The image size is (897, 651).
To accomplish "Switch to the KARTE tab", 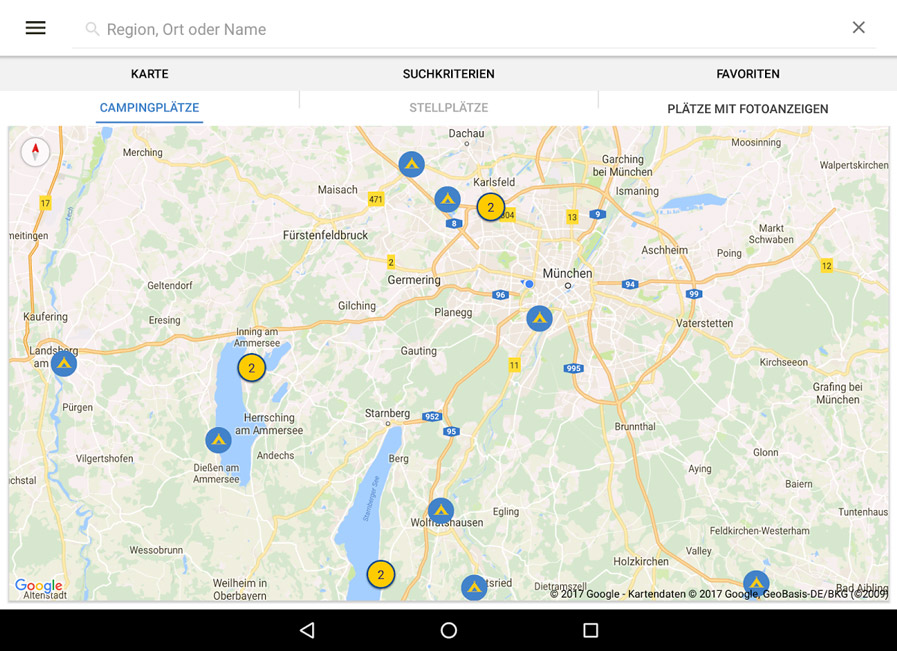I will coord(149,74).
